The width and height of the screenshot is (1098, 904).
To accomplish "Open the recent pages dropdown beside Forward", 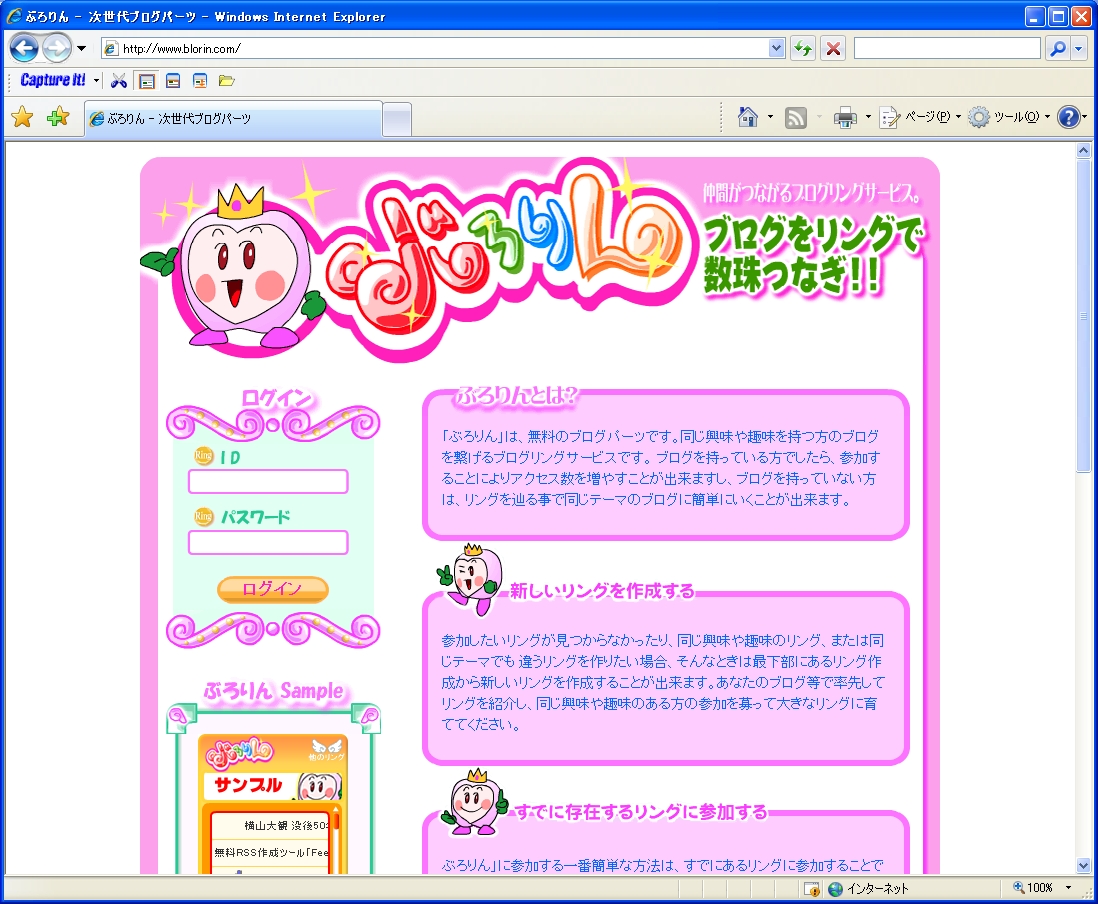I will click(81, 48).
